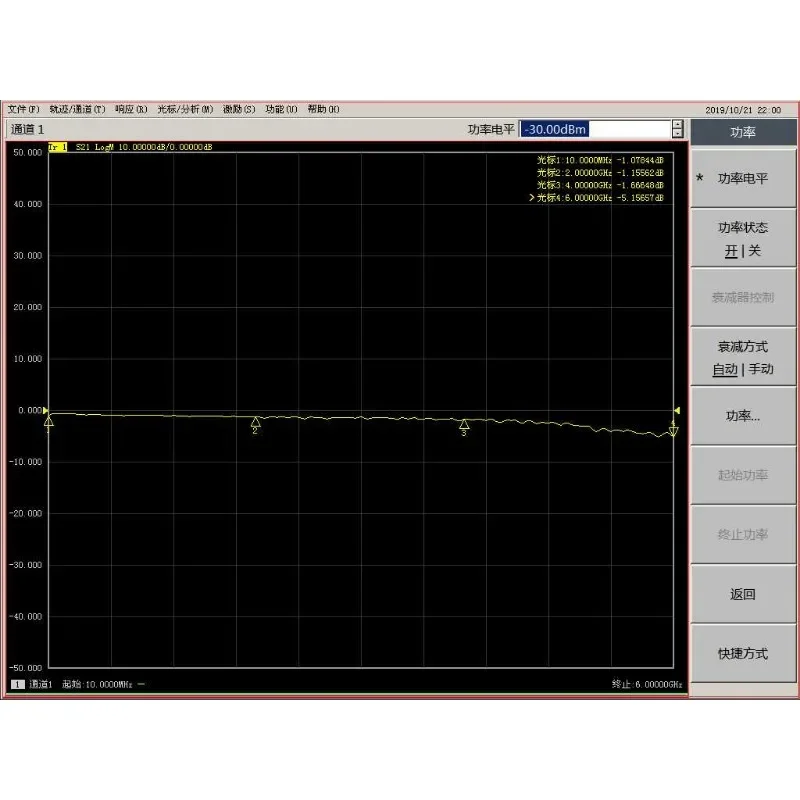
Task: Decrease power level with the down stepper arrow
Action: [x=678, y=134]
